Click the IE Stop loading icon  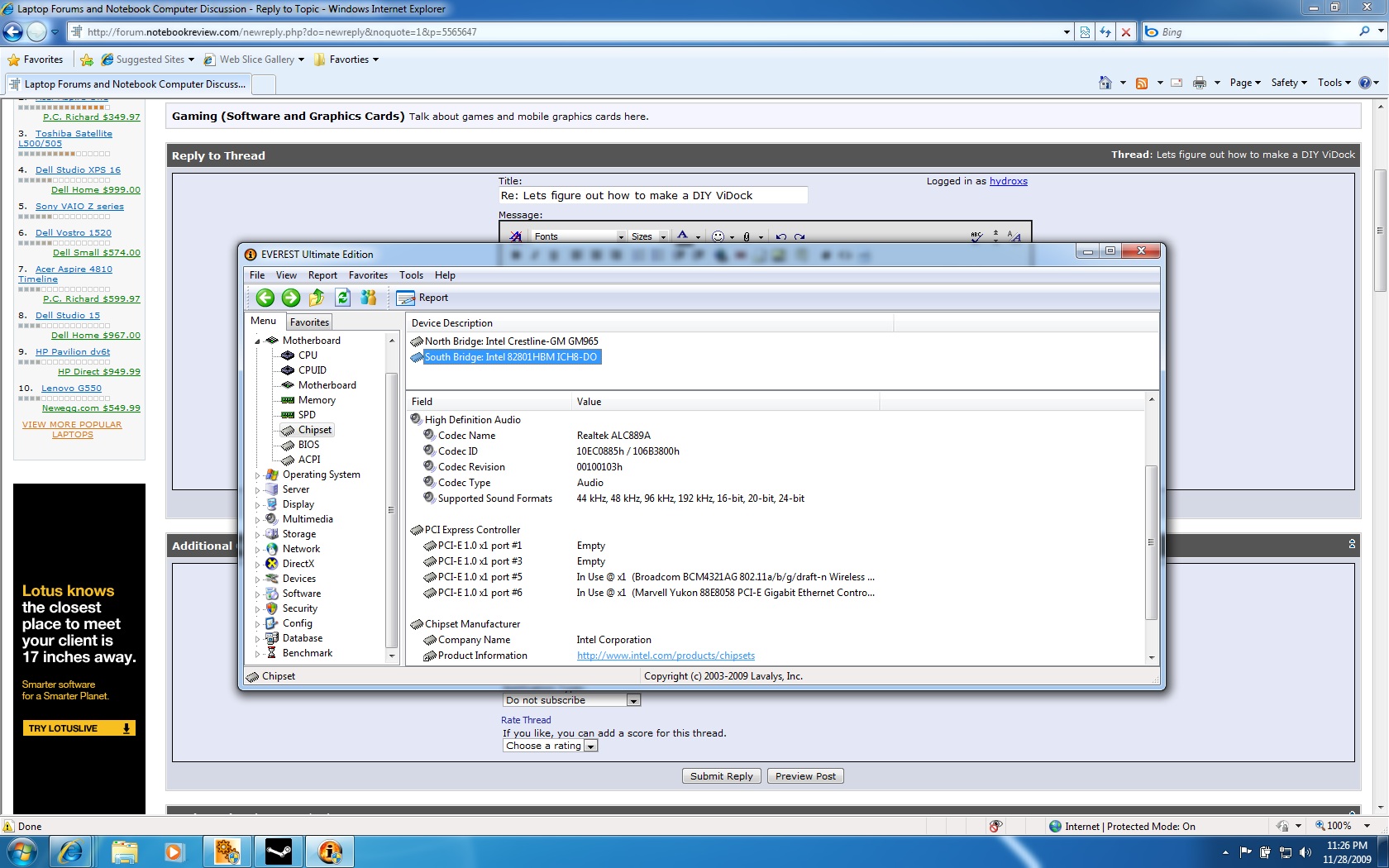point(1125,32)
